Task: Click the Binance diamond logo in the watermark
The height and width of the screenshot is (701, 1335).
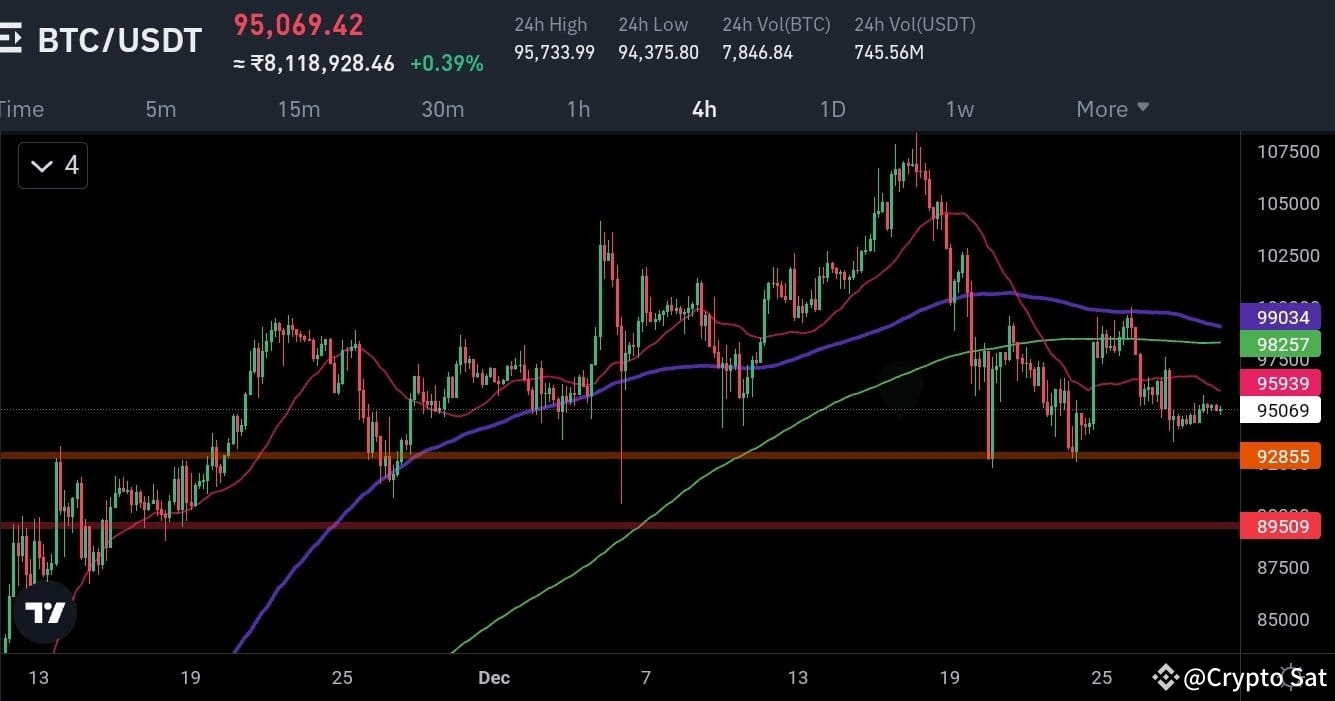Action: (x=1164, y=677)
